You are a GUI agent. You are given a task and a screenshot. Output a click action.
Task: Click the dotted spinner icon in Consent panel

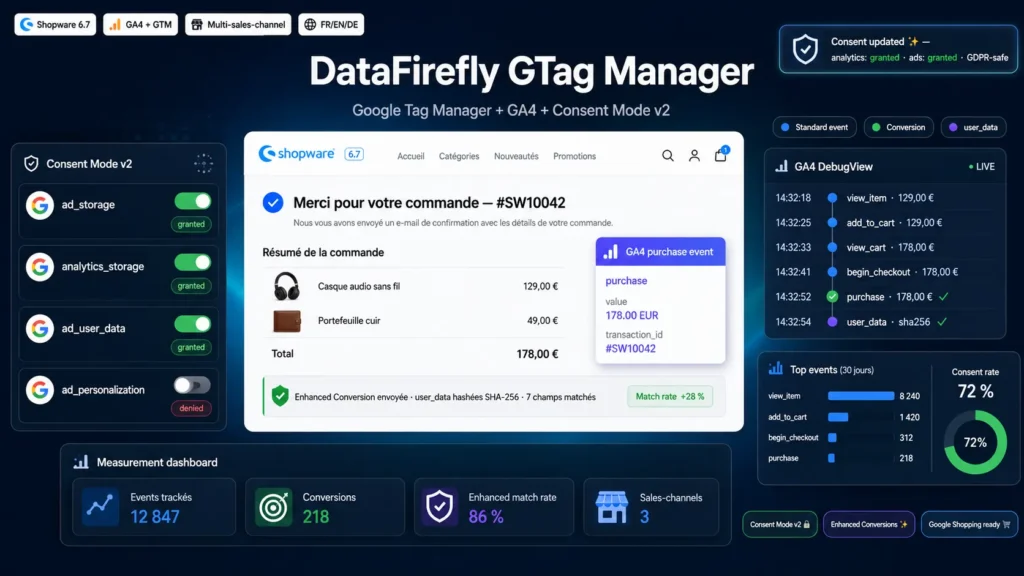204,163
